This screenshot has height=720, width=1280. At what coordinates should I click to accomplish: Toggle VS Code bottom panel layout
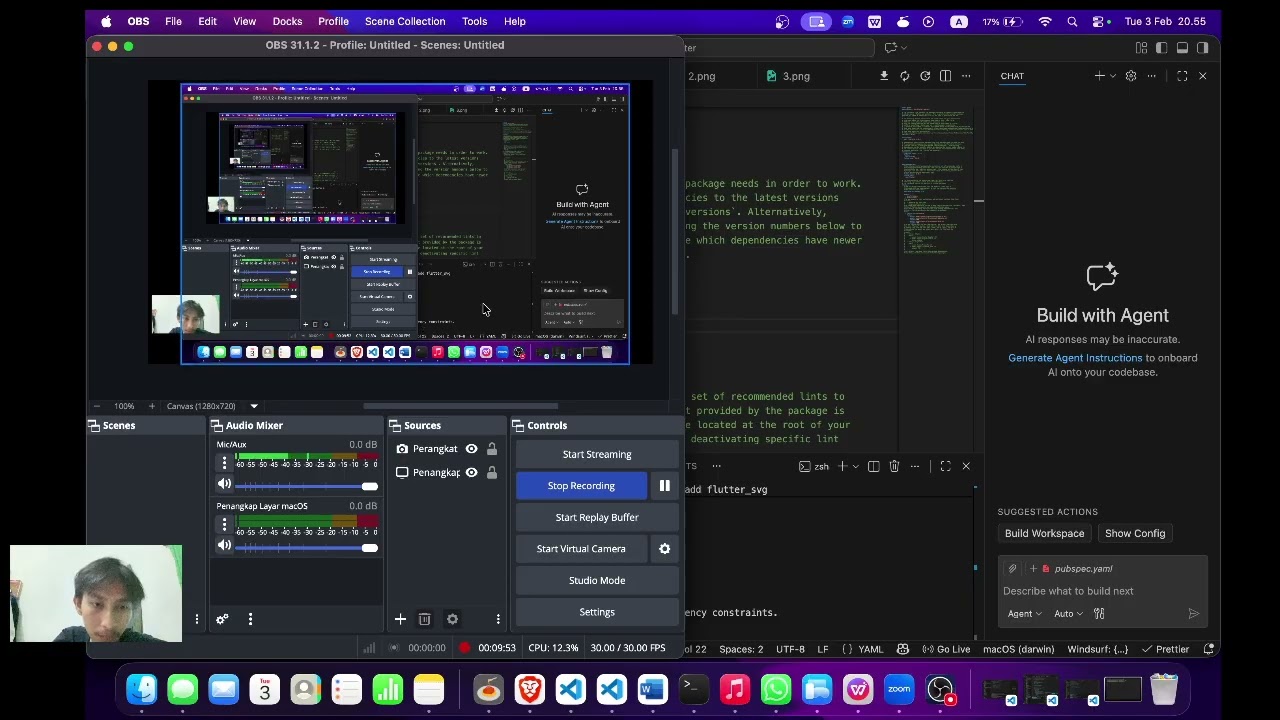click(x=1182, y=47)
